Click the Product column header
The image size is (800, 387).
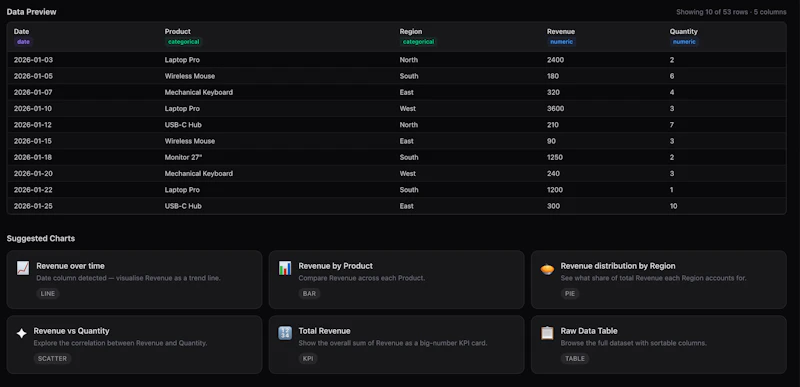178,32
